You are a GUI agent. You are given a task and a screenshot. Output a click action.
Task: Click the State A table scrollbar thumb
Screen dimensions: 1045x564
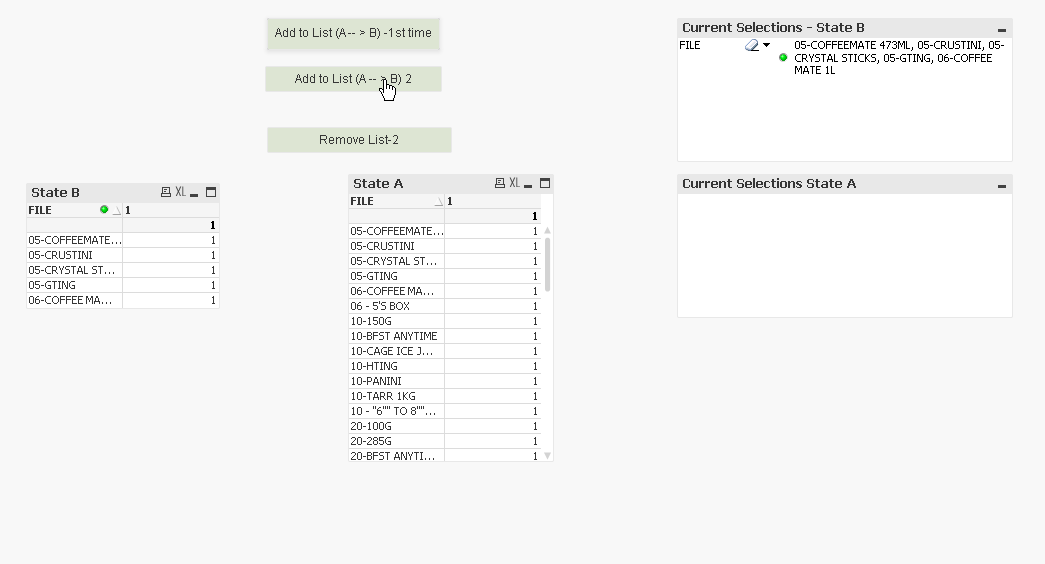click(547, 263)
